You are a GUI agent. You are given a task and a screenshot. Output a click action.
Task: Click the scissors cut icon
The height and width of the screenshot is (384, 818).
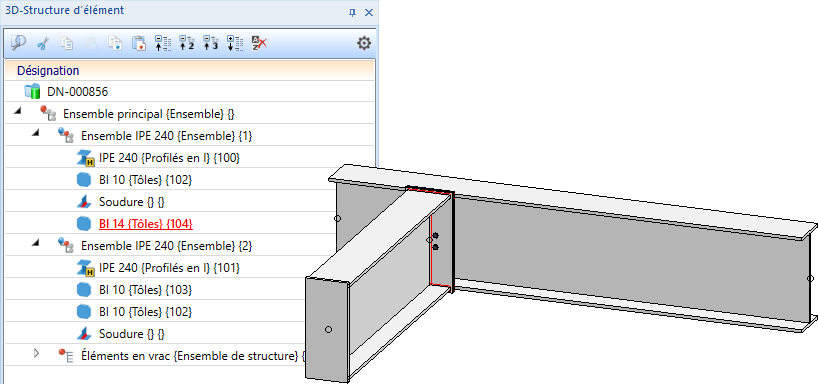[x=43, y=44]
